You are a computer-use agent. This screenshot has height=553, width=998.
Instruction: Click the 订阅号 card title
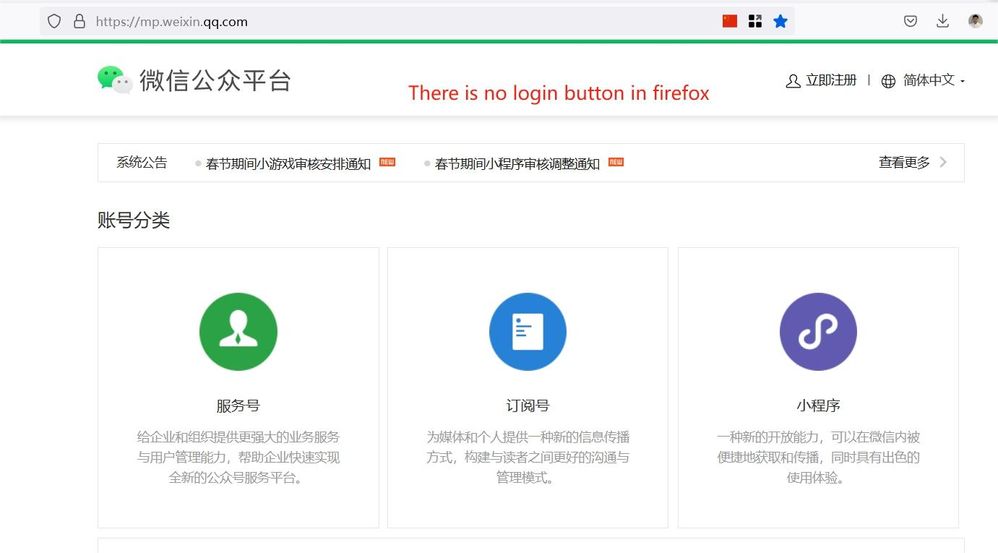528,405
